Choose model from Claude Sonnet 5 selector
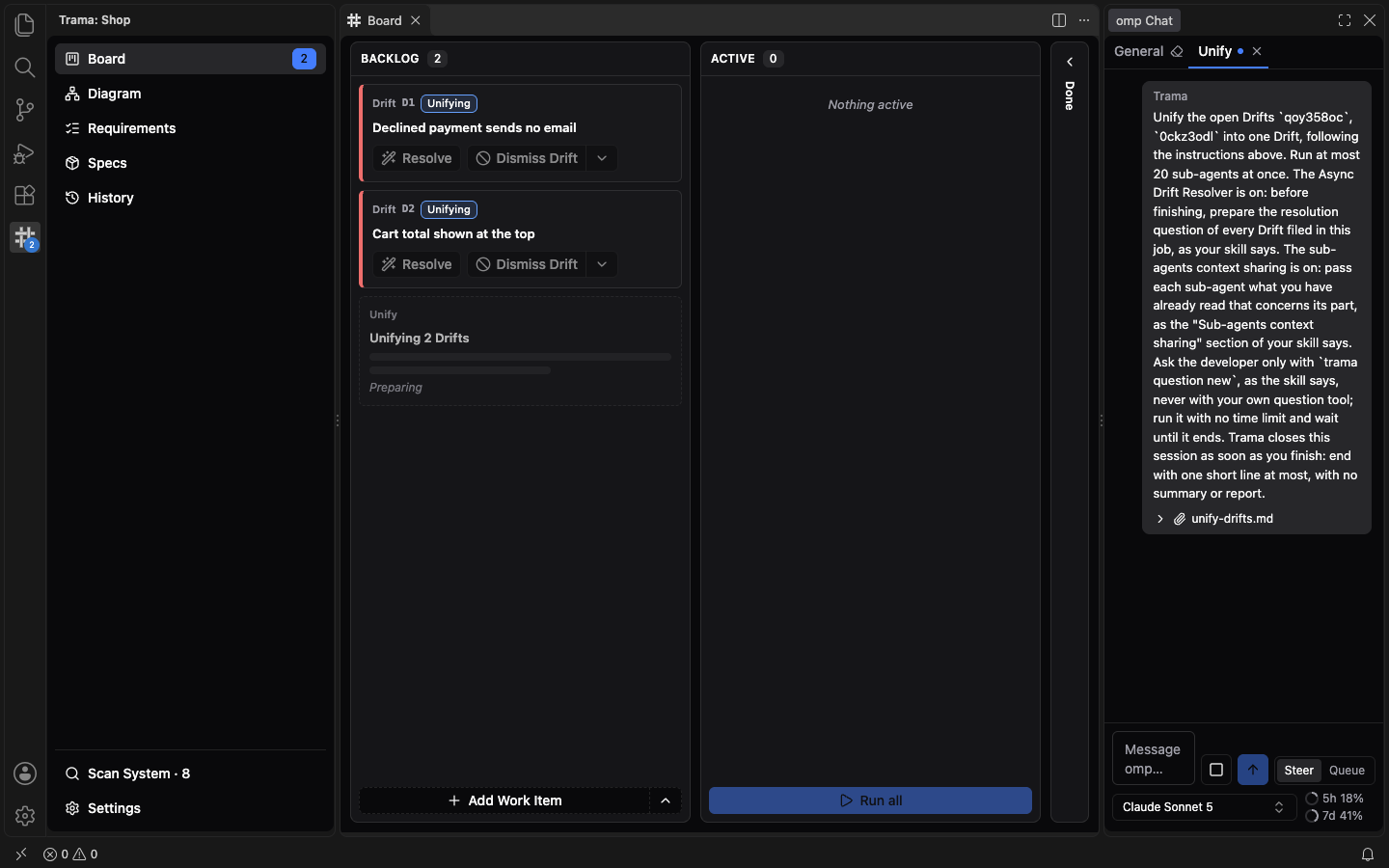This screenshot has height=868, width=1389. coord(1204,807)
